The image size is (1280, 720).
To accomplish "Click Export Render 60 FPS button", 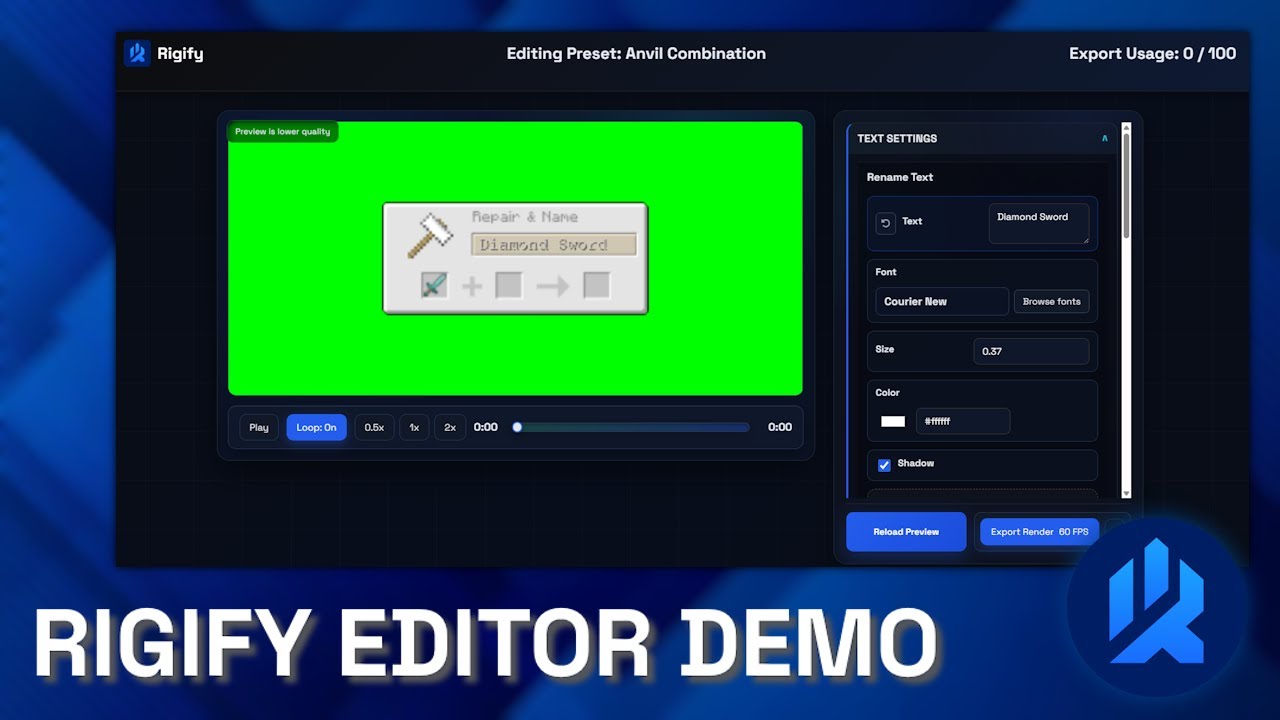I will tap(1039, 532).
